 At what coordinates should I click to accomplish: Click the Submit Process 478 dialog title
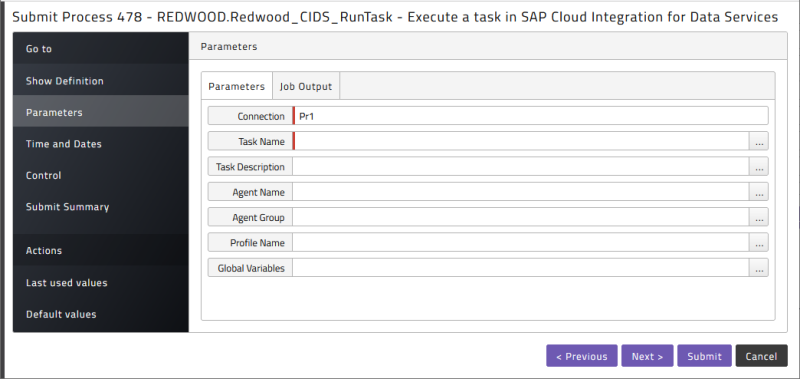coord(395,17)
